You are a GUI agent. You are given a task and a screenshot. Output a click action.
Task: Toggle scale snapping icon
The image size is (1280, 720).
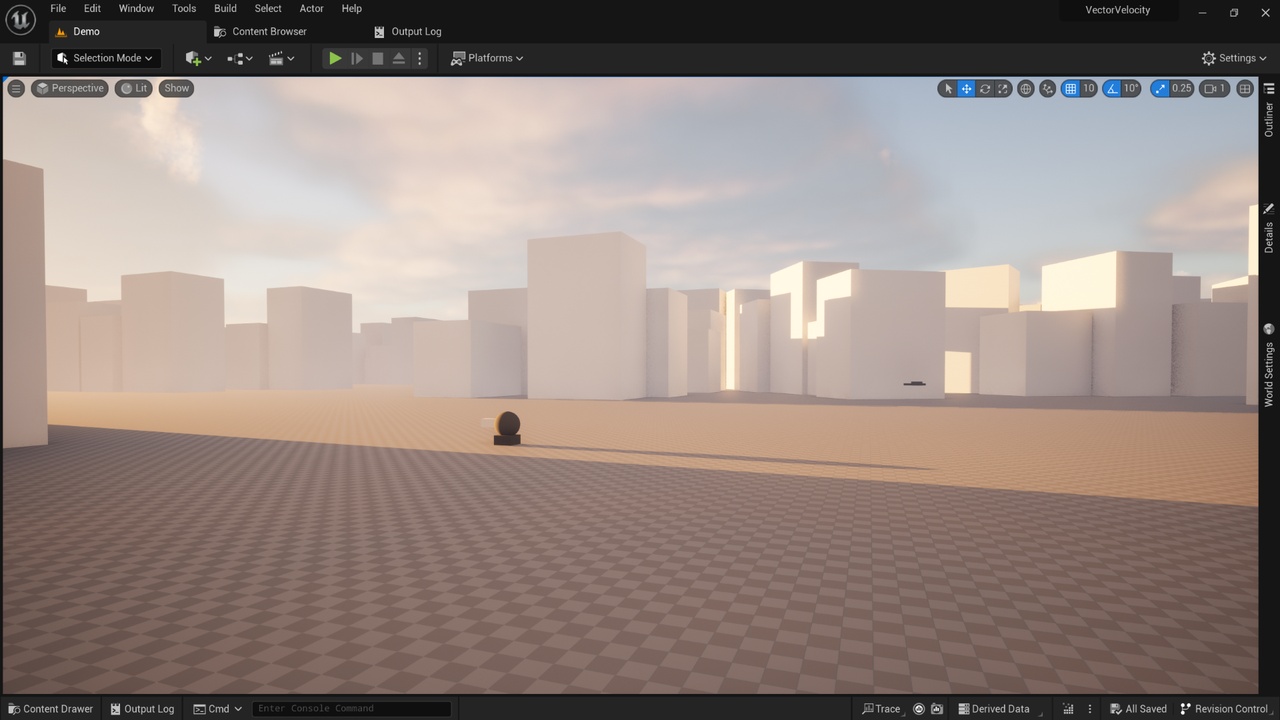[x=1159, y=88]
